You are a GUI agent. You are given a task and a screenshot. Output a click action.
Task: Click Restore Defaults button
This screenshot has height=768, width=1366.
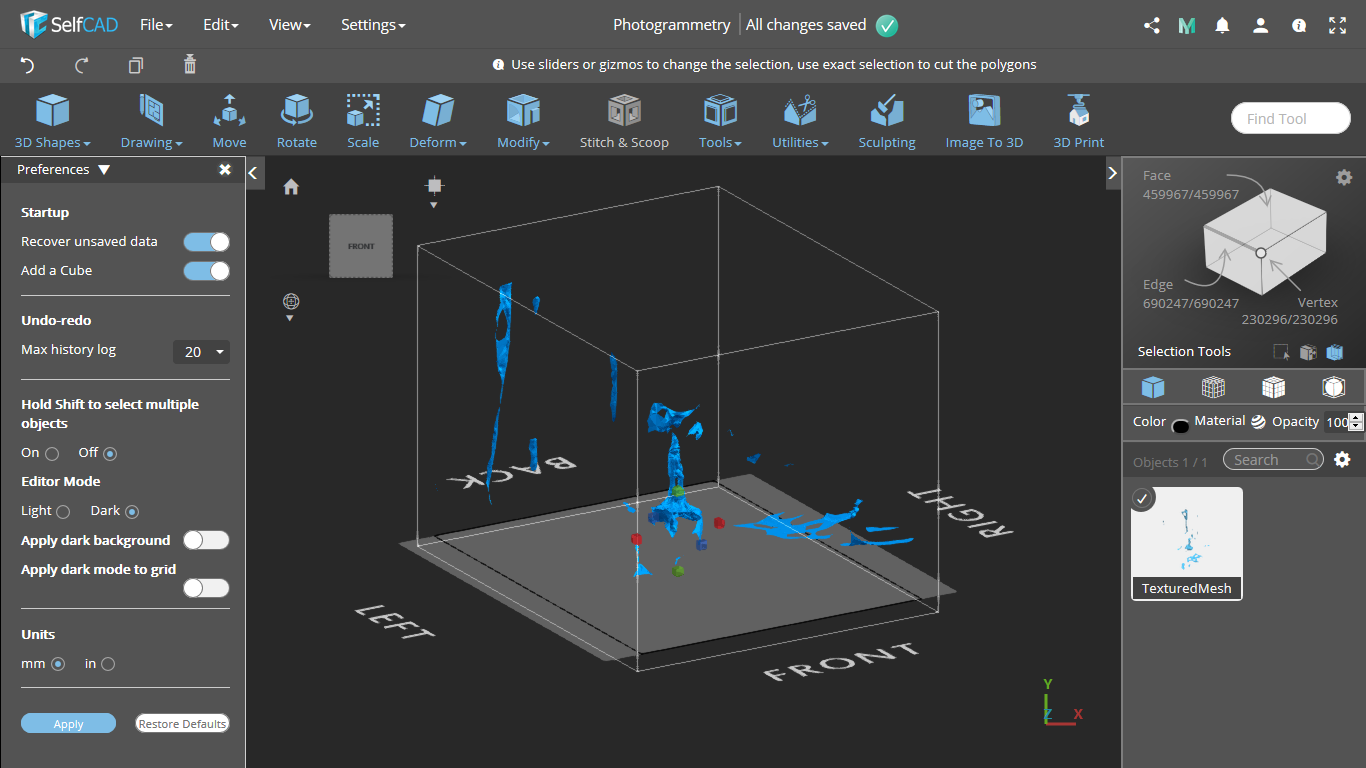pos(182,724)
